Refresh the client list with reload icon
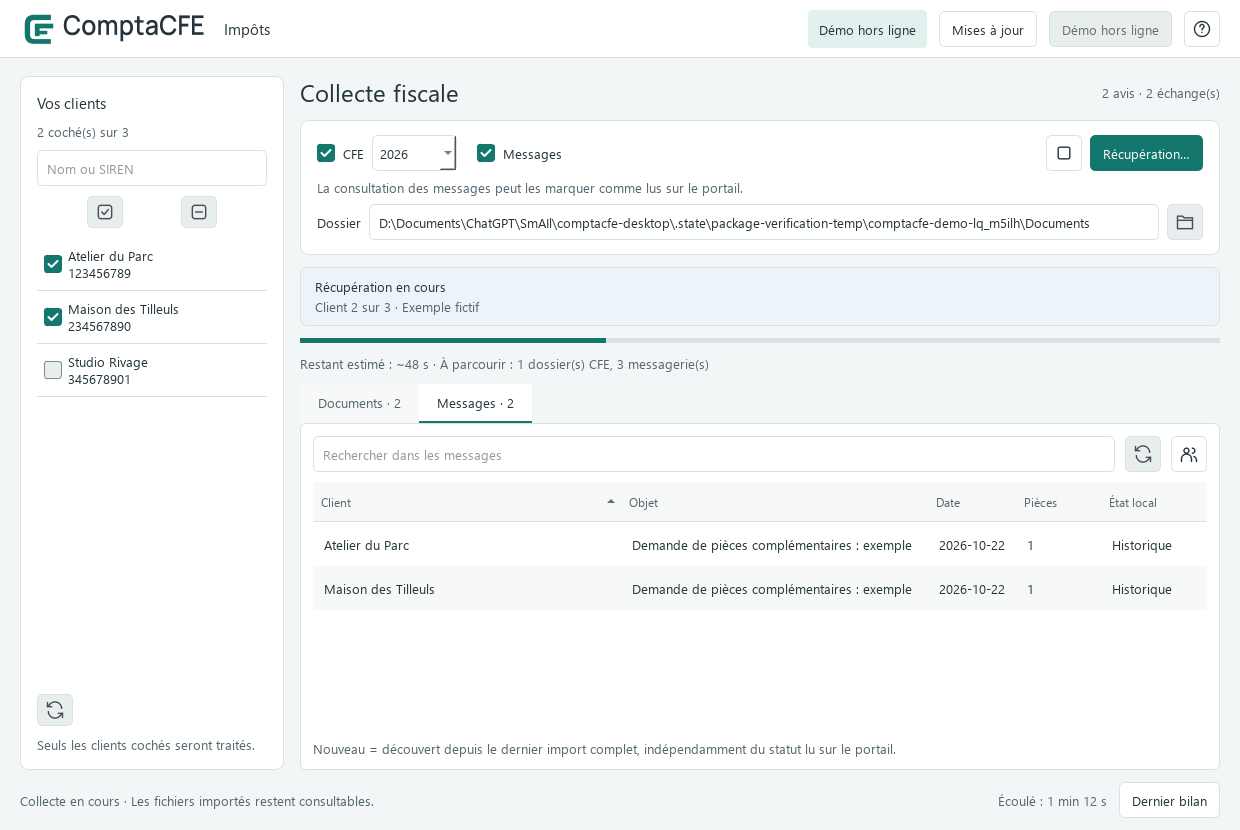The image size is (1240, 830). [x=55, y=710]
